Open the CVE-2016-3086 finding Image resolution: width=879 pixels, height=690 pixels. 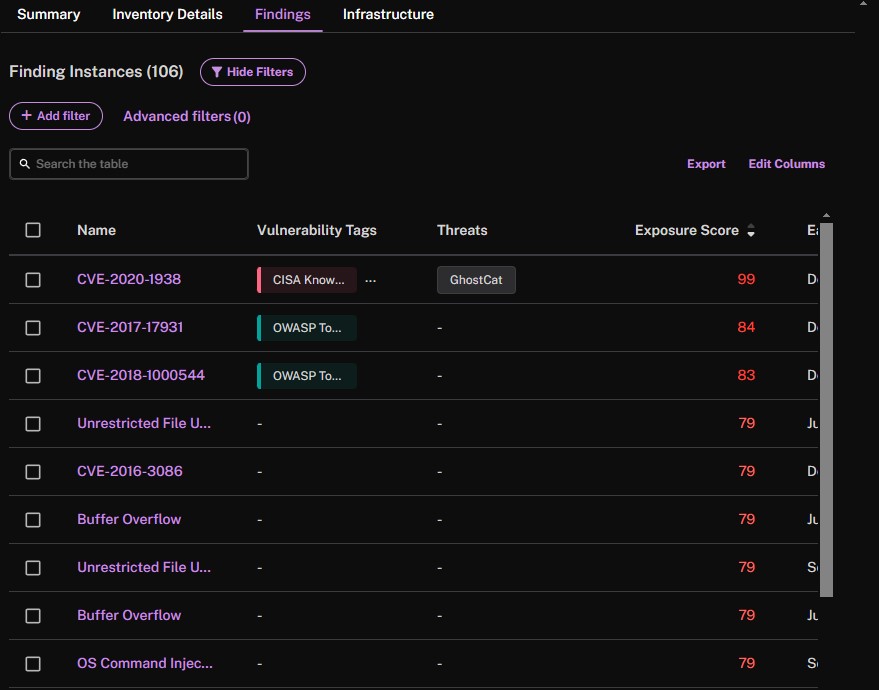point(129,471)
